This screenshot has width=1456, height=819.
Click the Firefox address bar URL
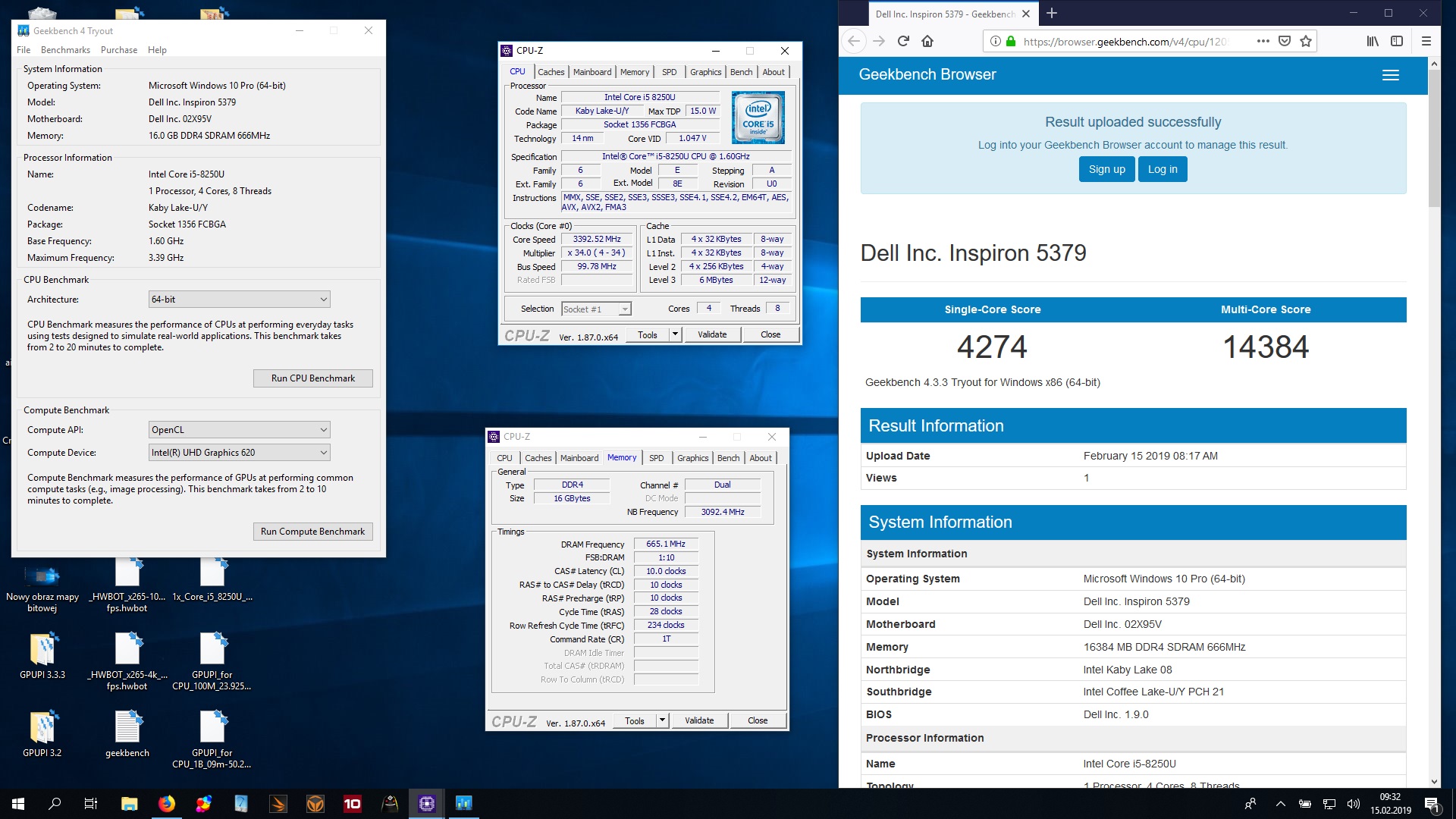[1125, 42]
